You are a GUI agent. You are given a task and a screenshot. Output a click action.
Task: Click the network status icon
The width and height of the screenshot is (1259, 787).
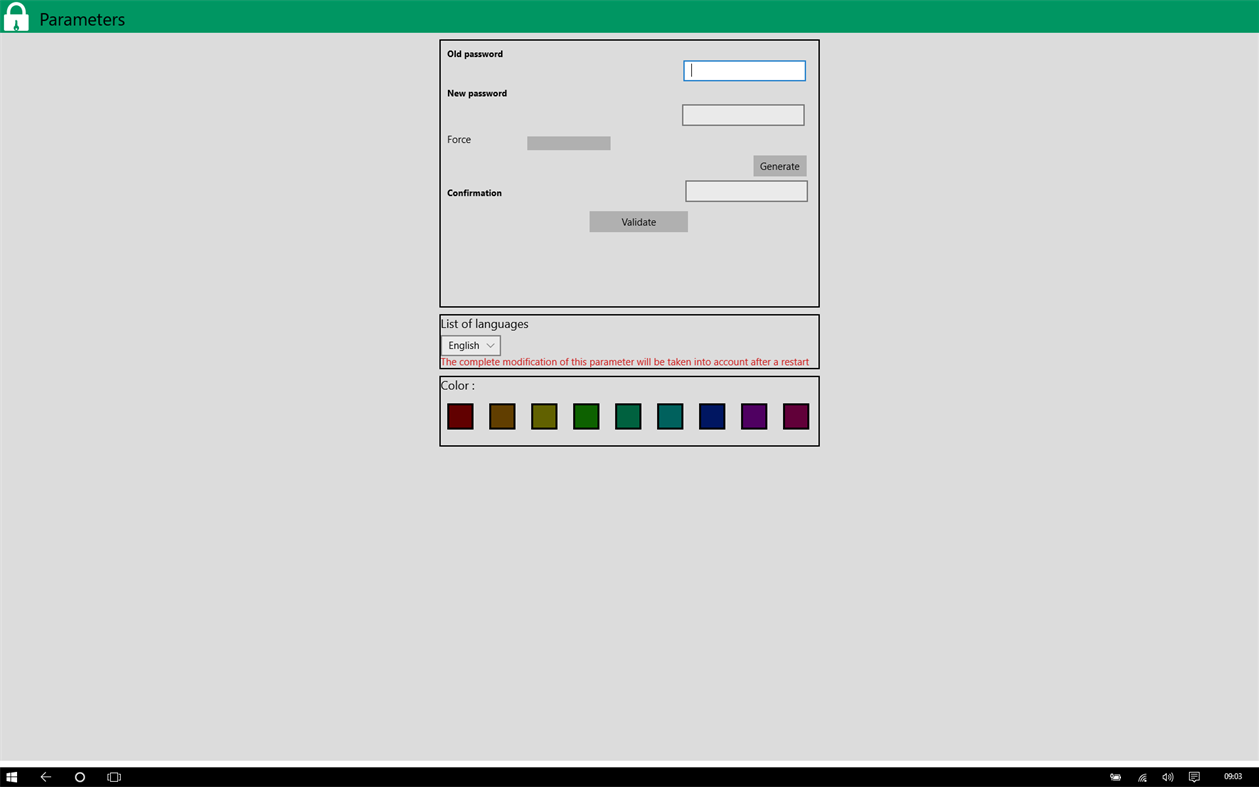tap(1141, 776)
